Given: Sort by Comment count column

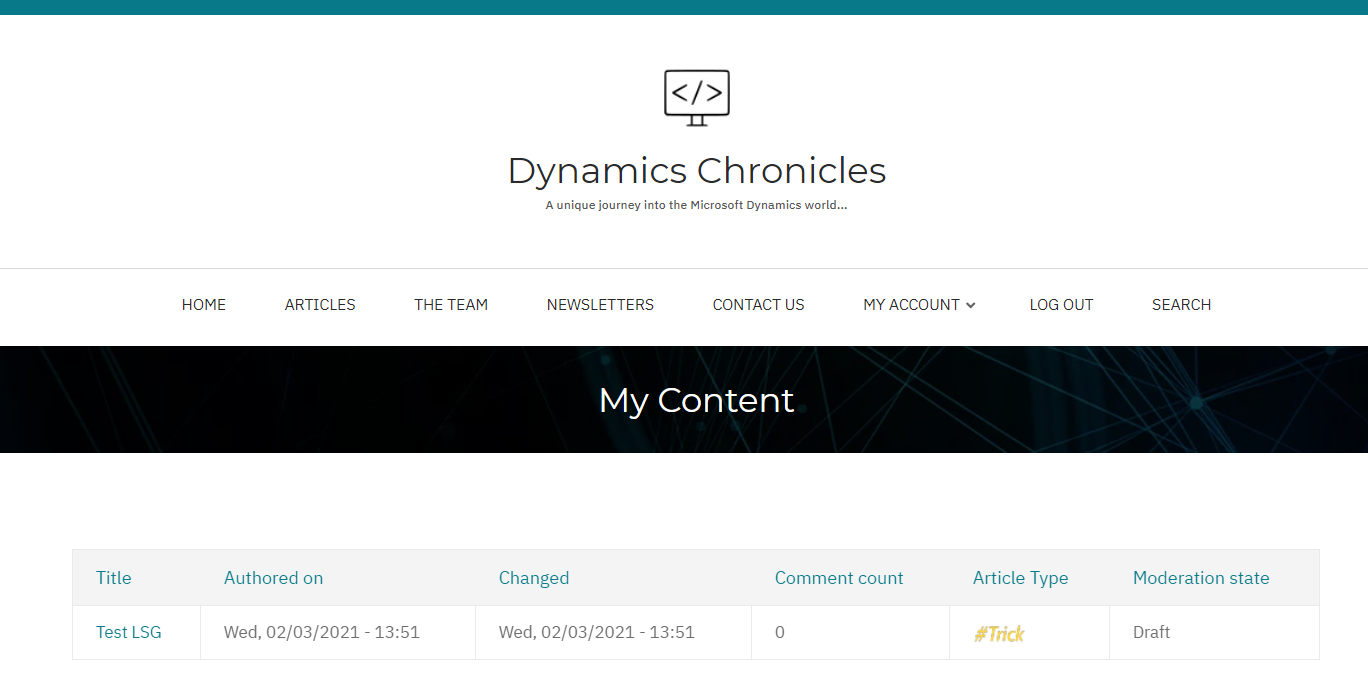Looking at the screenshot, I should [839, 578].
